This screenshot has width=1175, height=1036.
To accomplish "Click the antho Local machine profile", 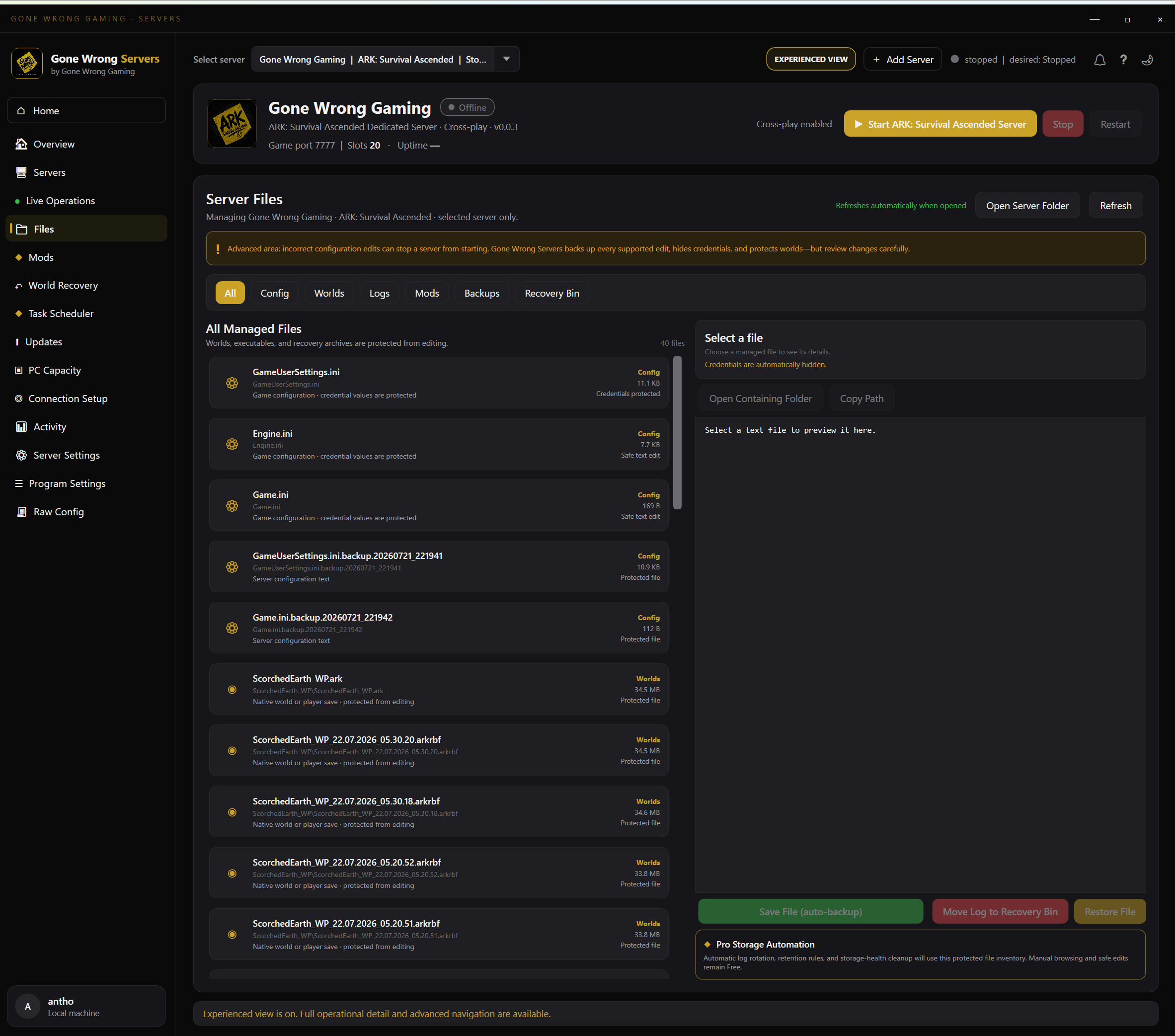I will [x=86, y=1006].
